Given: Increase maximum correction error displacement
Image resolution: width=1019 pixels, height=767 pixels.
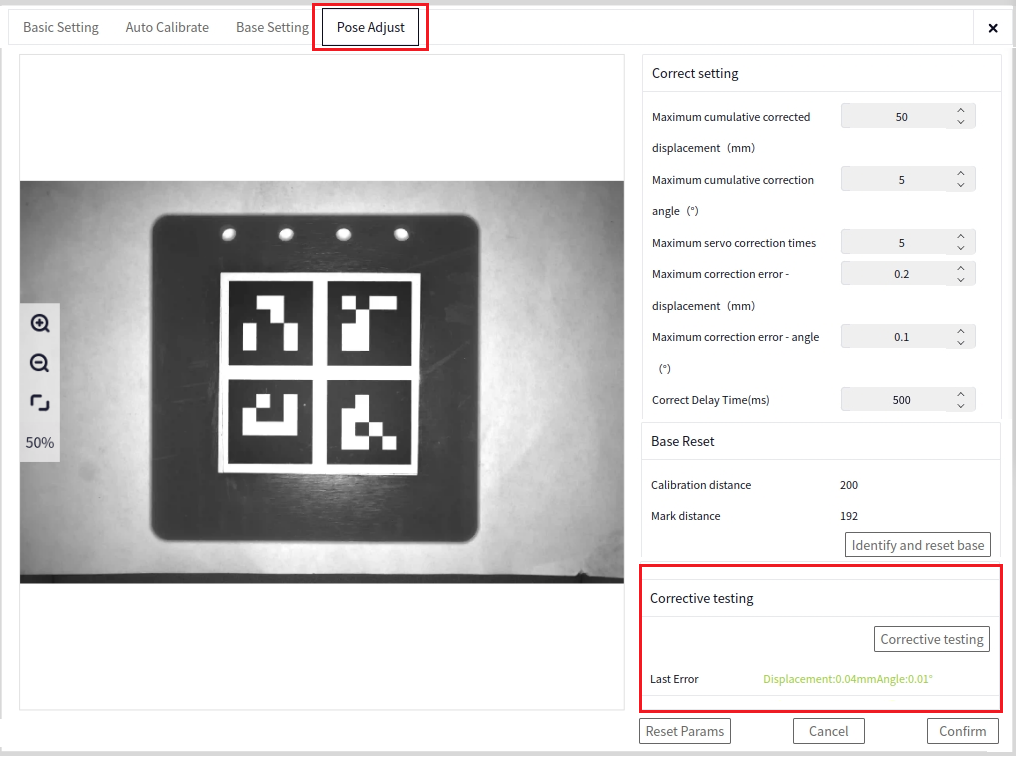Looking at the screenshot, I should (961, 268).
